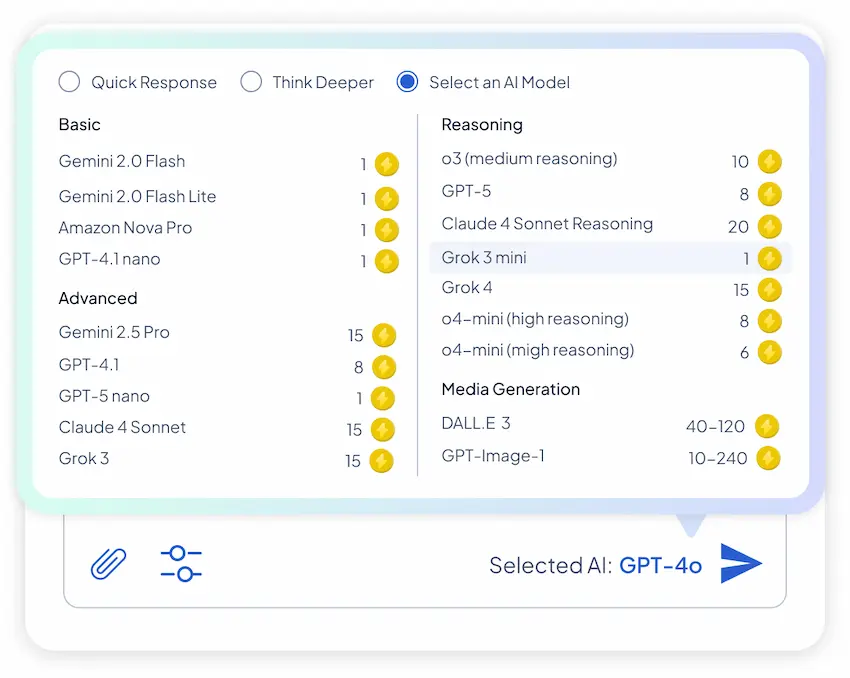Click the credit coin icon next to o3 medium reasoning
This screenshot has width=850, height=678.
(x=770, y=161)
